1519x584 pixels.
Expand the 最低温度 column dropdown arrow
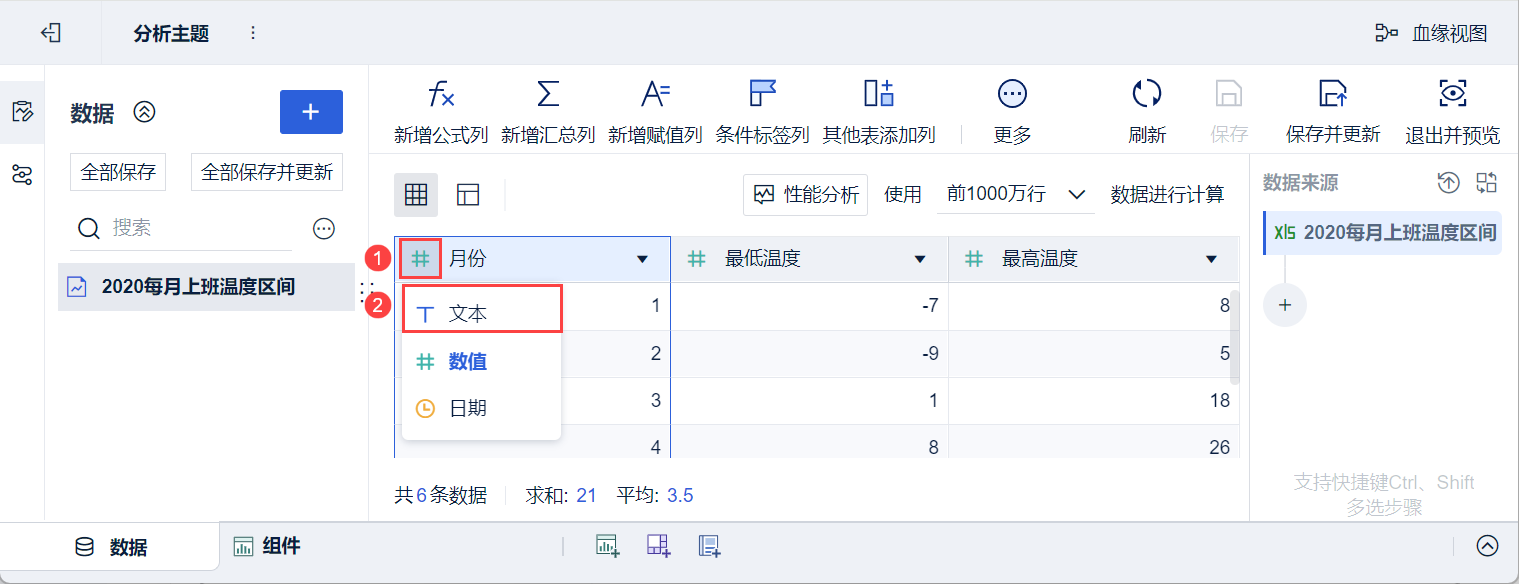[x=920, y=260]
